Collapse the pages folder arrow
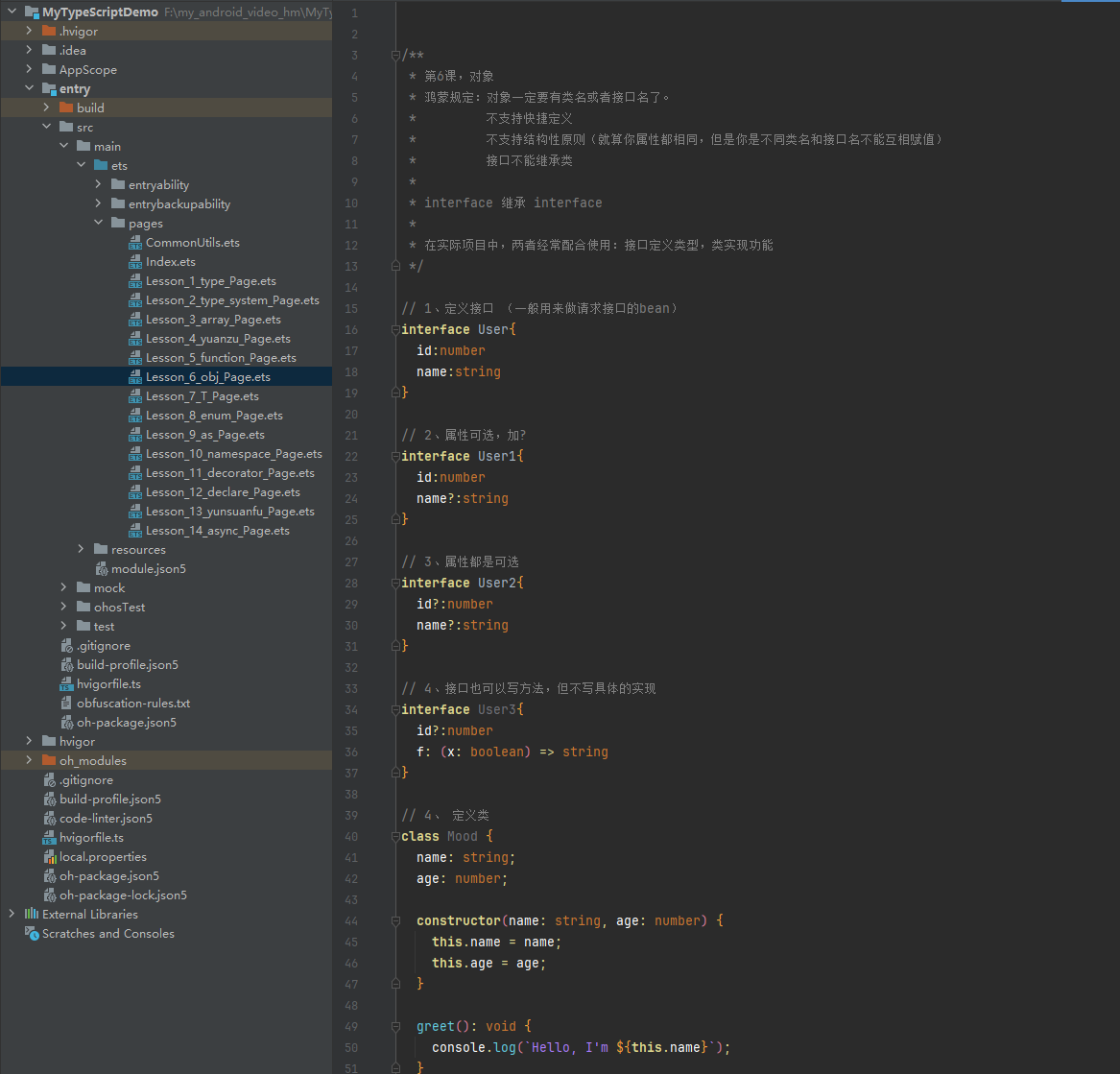The height and width of the screenshot is (1074, 1120). (x=99, y=223)
